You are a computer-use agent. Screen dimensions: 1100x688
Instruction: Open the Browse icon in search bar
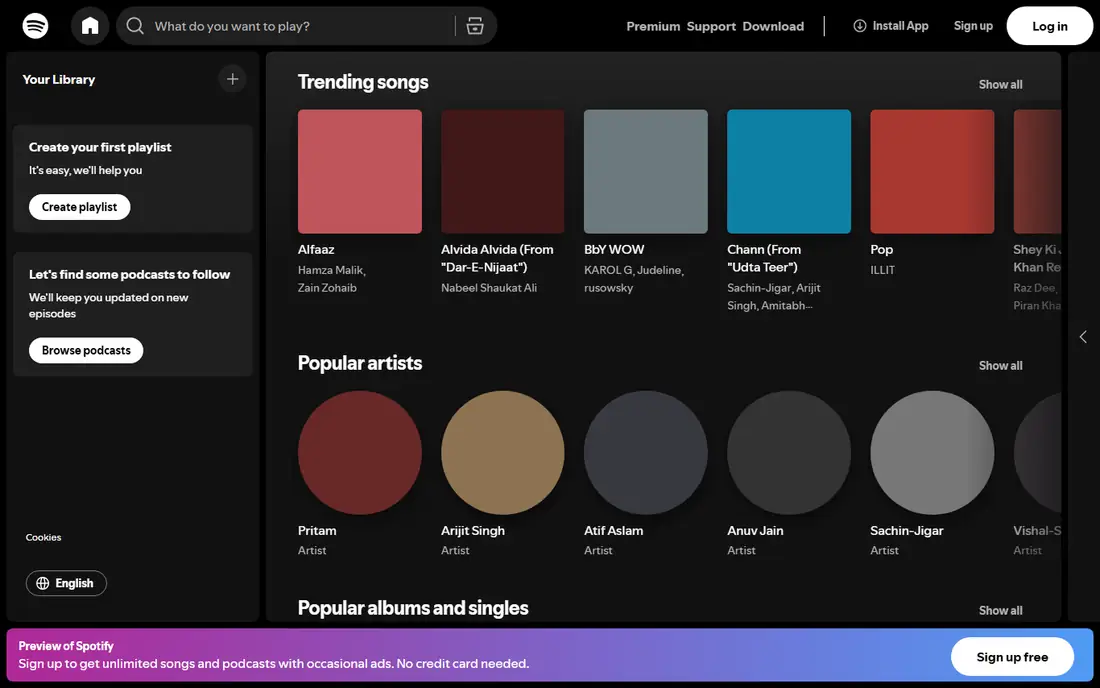pyautogui.click(x=475, y=26)
